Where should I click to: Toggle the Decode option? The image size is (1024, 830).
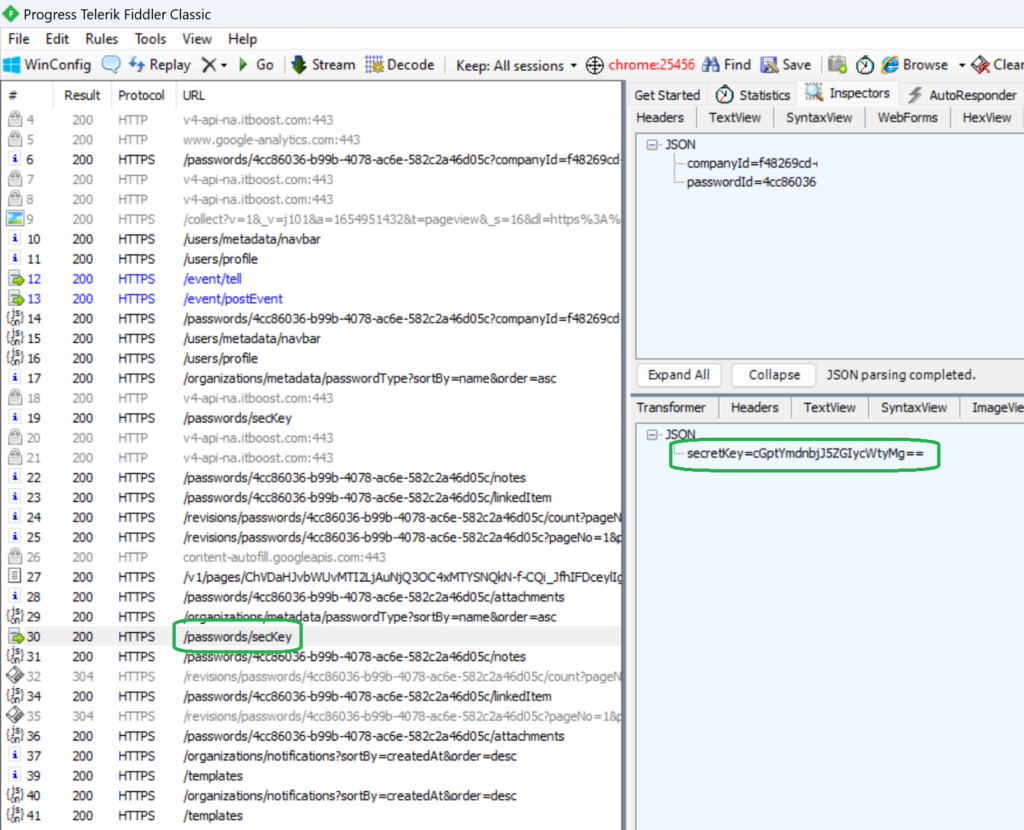400,65
